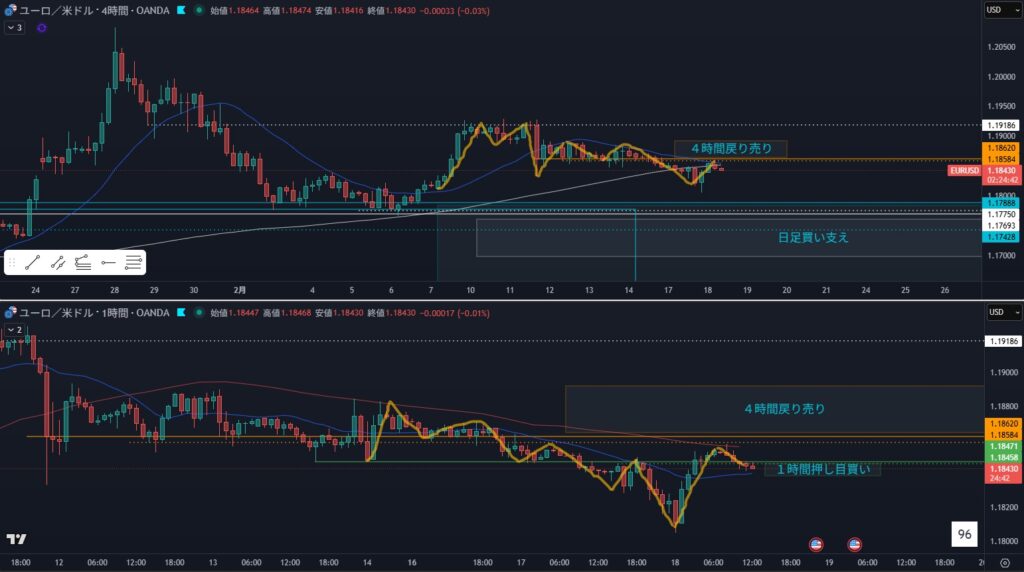1024x572 pixels.
Task: Click the TradingView logo in the bottom-left corner
Action: tap(16, 539)
